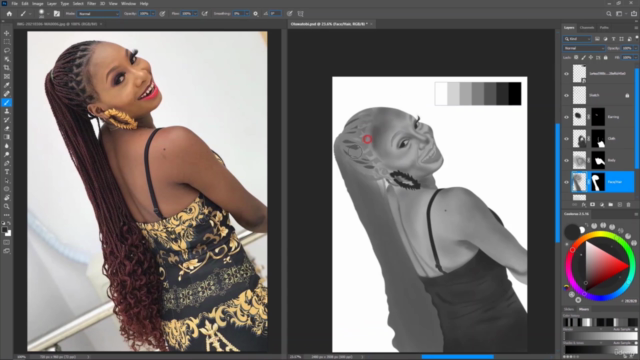Hide the Body layer
640x360 pixels.
[x=566, y=160]
